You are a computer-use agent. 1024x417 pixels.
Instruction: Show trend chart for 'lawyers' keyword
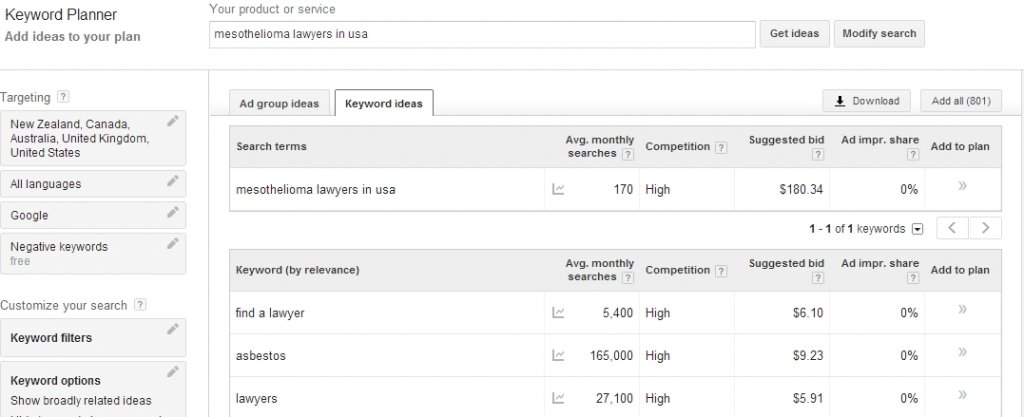[558, 397]
